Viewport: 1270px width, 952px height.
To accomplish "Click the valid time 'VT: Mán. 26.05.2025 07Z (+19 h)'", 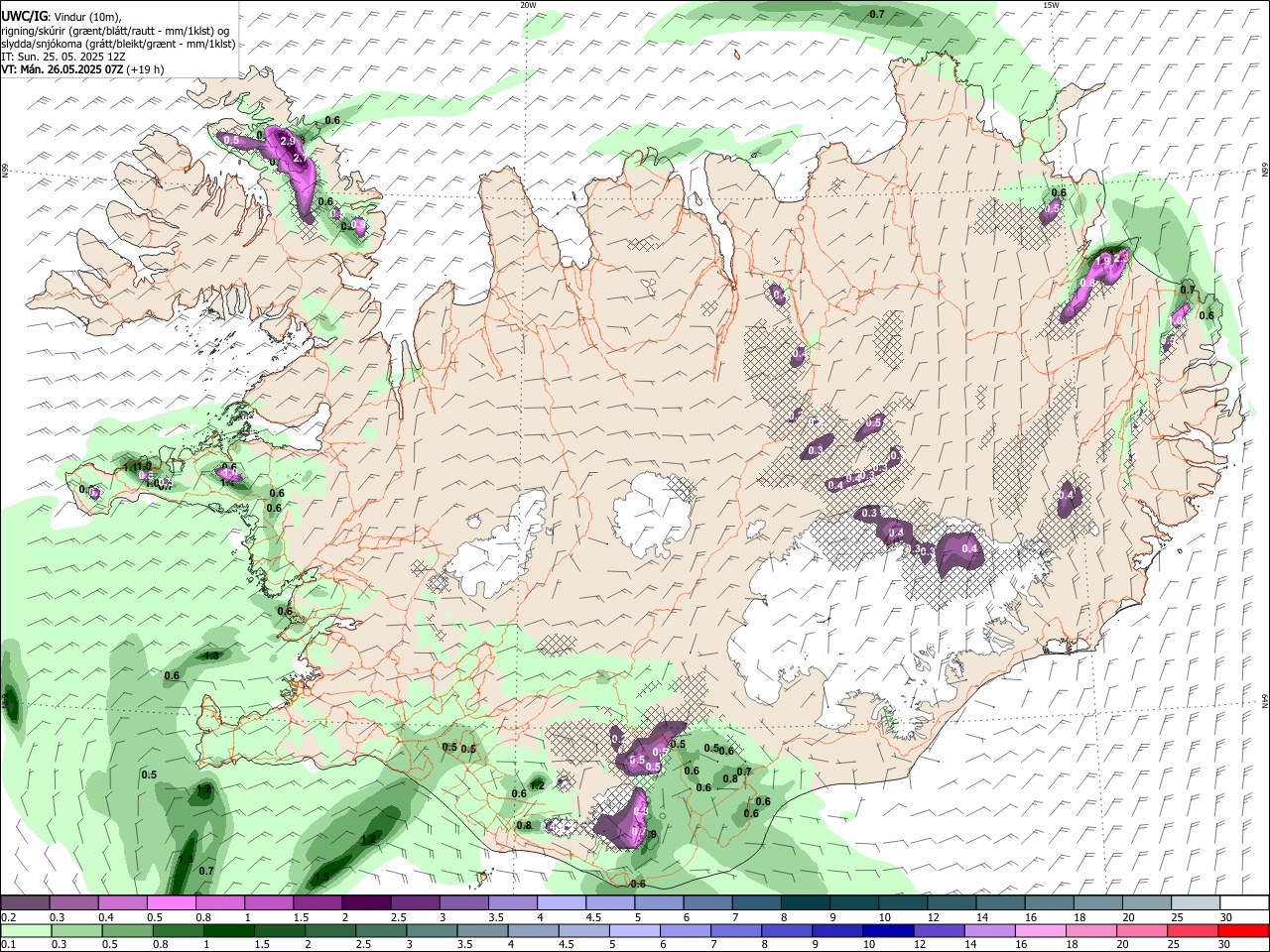I will click(82, 69).
